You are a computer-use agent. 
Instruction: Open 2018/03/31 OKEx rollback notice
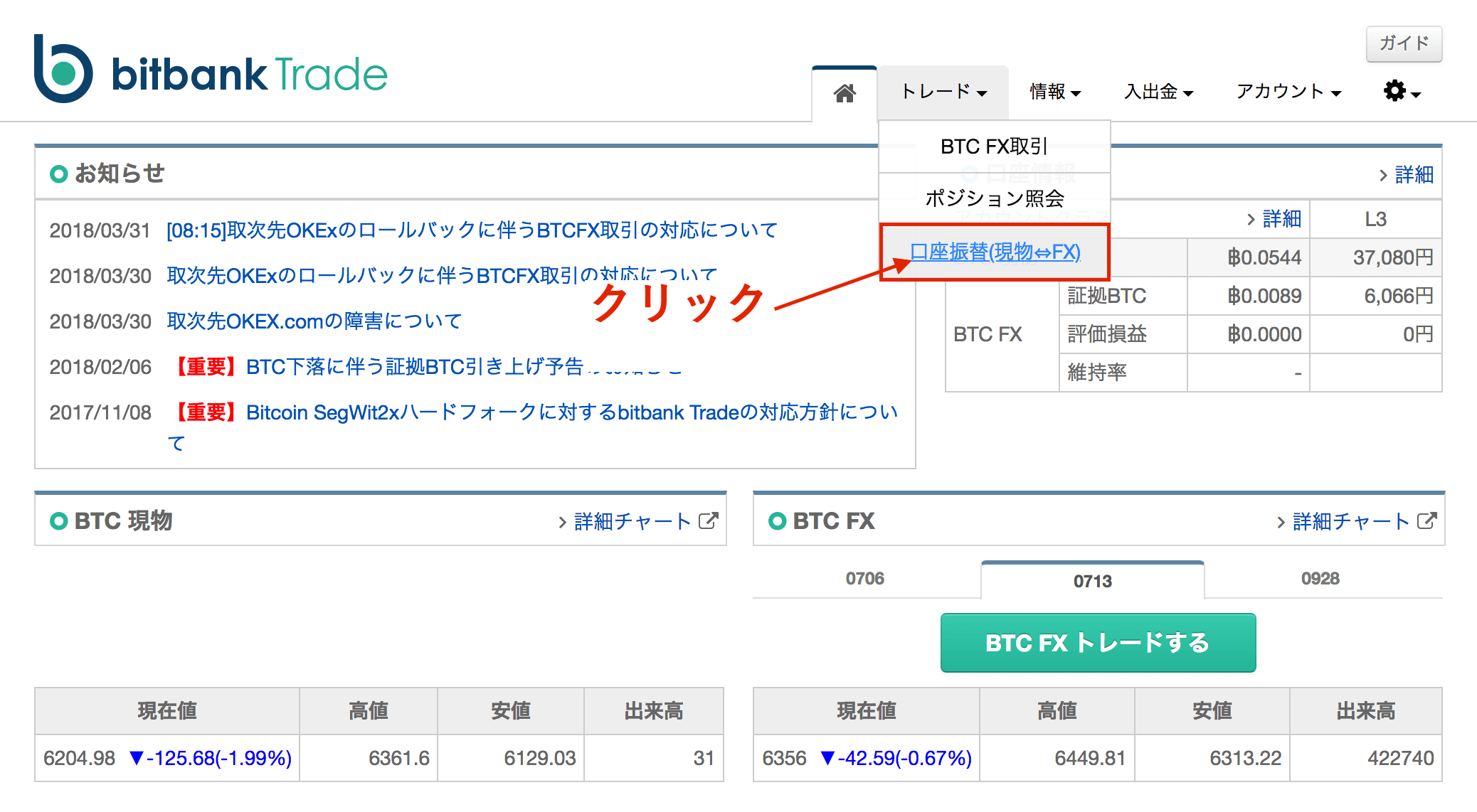pyautogui.click(x=472, y=230)
